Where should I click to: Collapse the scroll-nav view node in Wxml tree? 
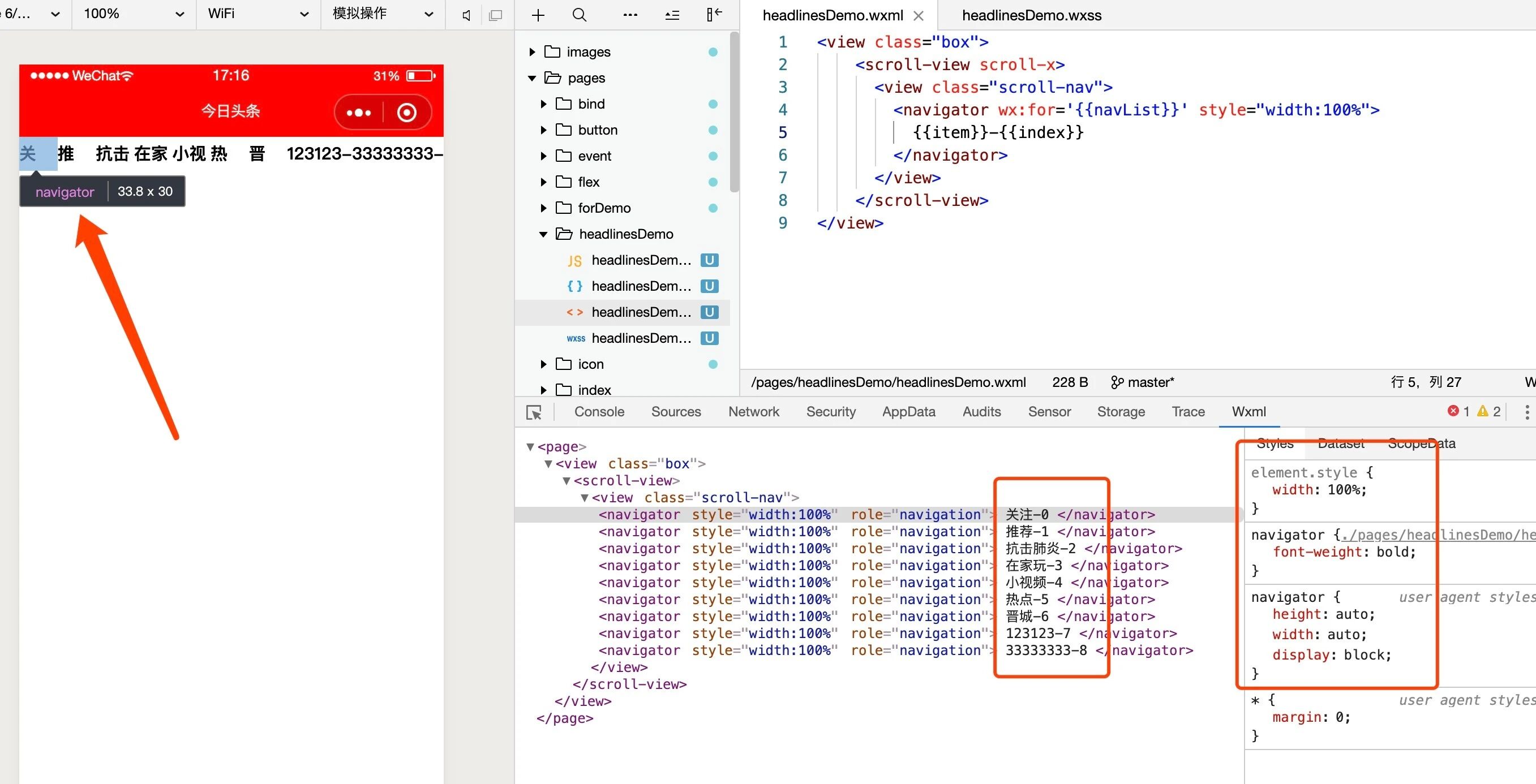click(x=585, y=497)
